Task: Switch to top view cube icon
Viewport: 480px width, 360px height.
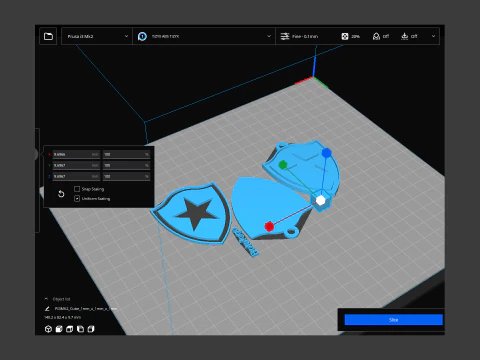Action: pyautogui.click(x=70, y=329)
